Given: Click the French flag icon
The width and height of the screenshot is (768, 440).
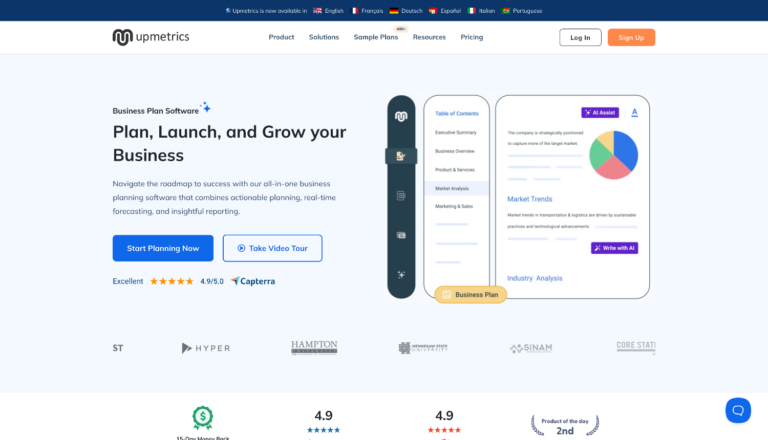Looking at the screenshot, I should (x=355, y=11).
